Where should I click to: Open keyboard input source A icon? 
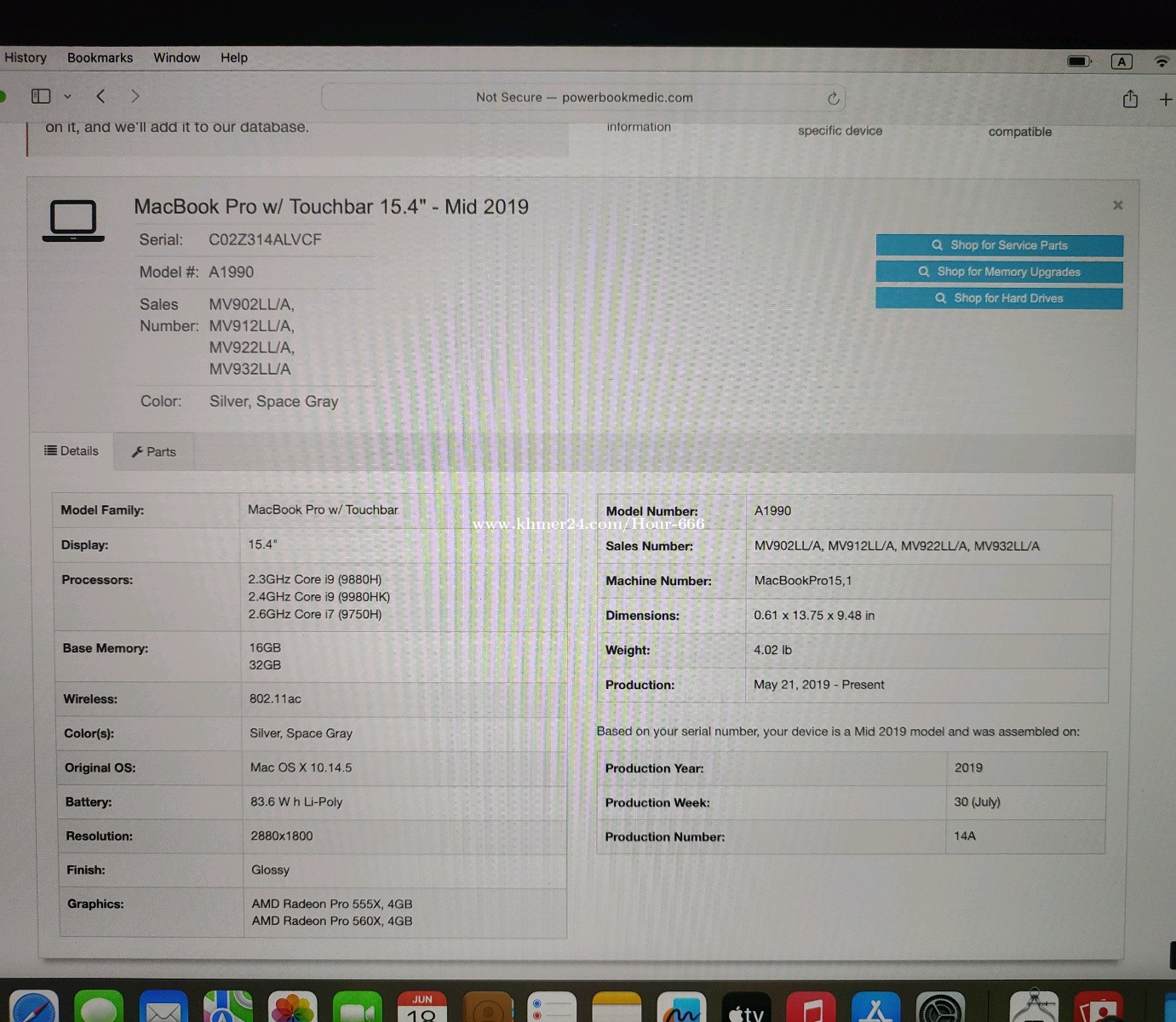coord(1122,61)
